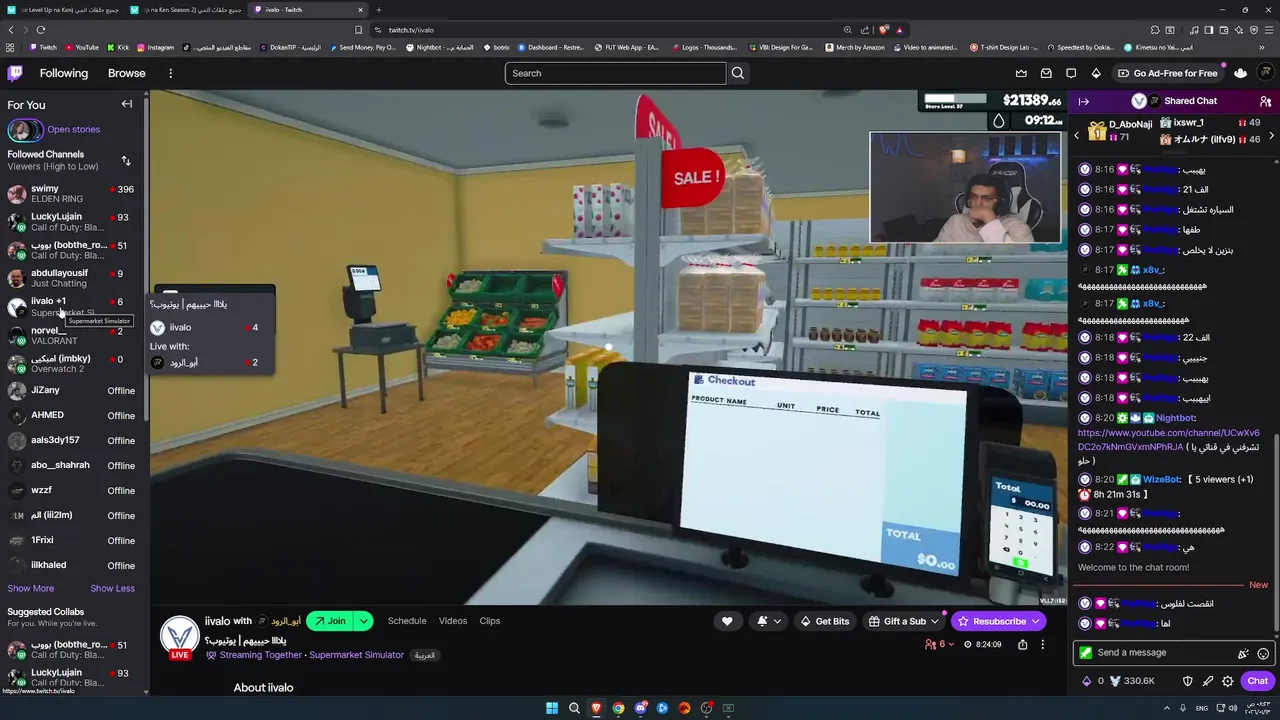Image resolution: width=1280 pixels, height=720 pixels.
Task: Click the turbo cloud icon near avatar
Action: click(1241, 73)
